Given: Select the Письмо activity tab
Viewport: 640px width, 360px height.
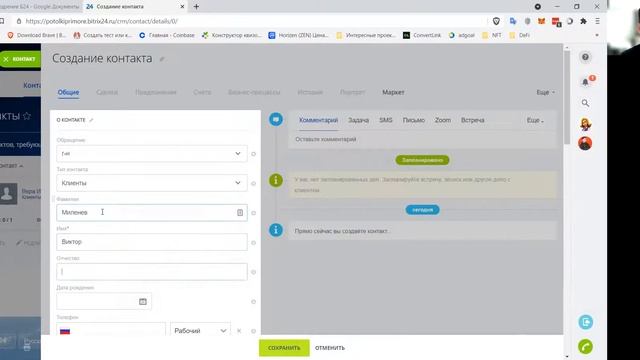Looking at the screenshot, I should pos(413,120).
